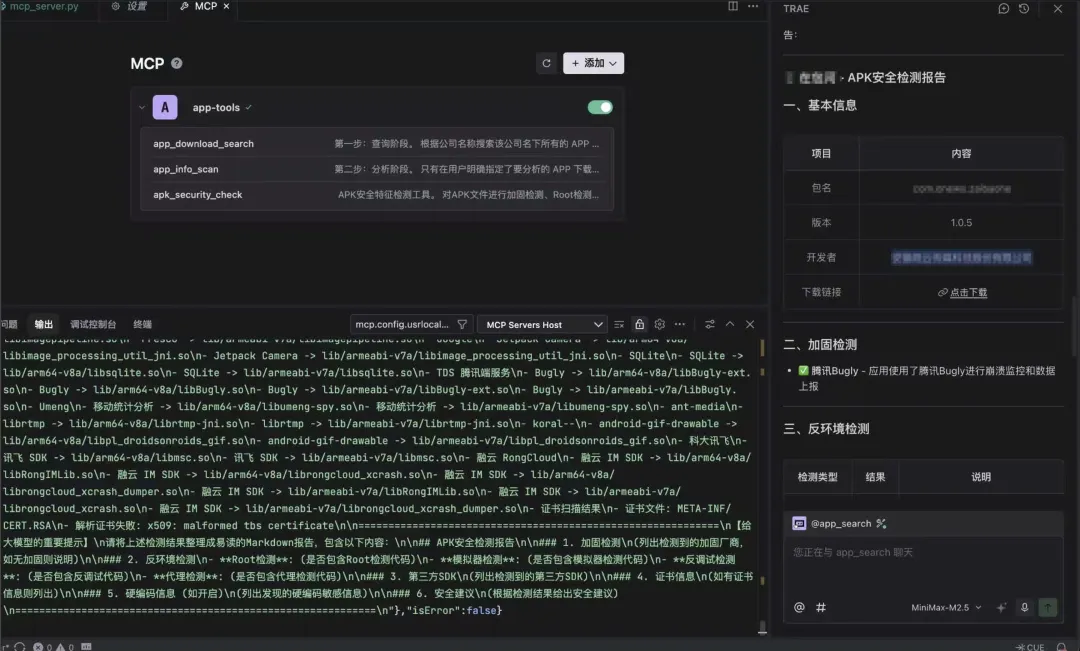Image resolution: width=1080 pixels, height=651 pixels.
Task: Click the app-tools avatar icon
Action: click(165, 107)
